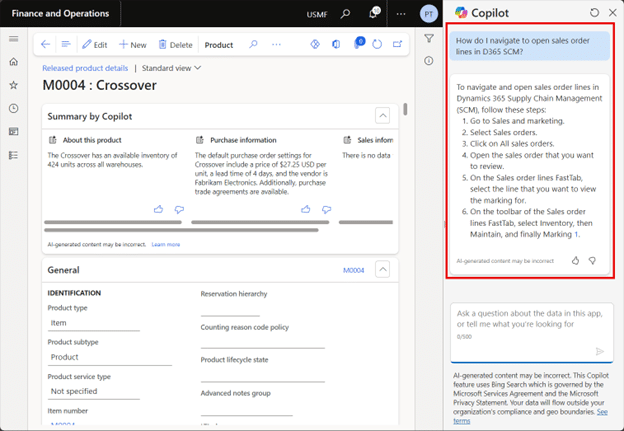Click the Product type field
Image resolution: width=624 pixels, height=431 pixels.
click(x=94, y=323)
